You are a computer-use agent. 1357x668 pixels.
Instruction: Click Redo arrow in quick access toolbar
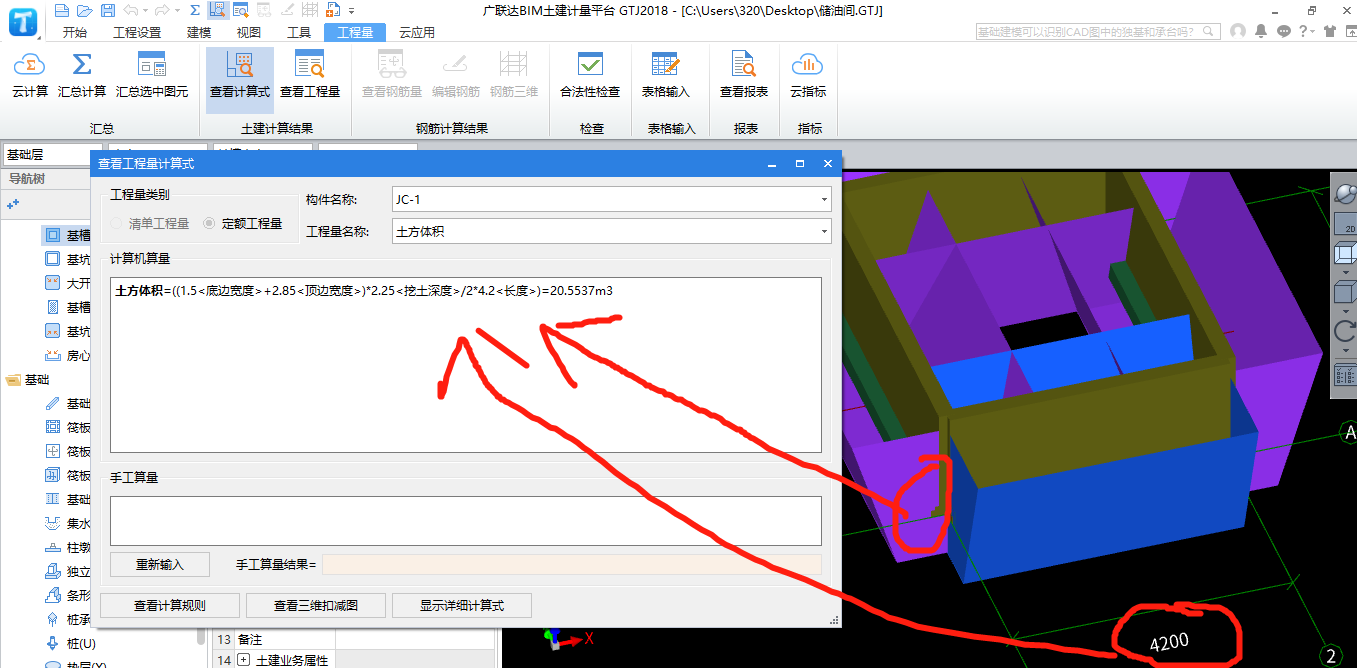coord(162,10)
